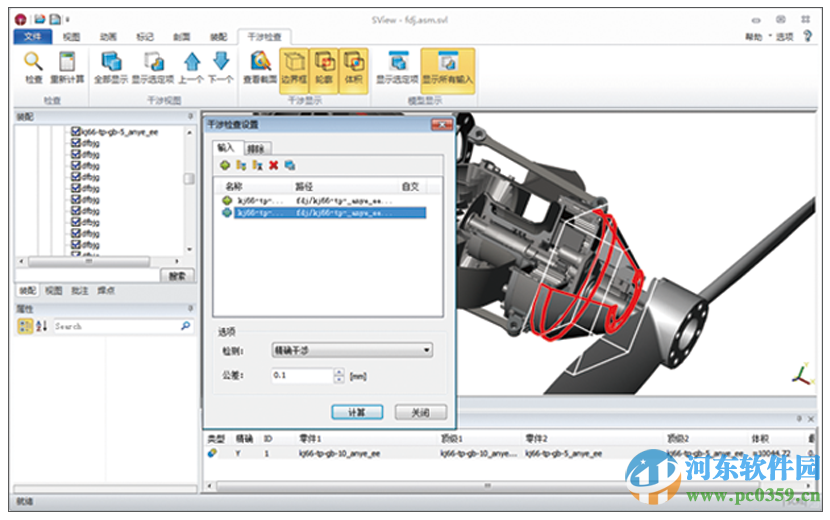Viewport: 830px width, 520px height.
Task: Click the 公差 spinner up arrow
Action: click(x=339, y=372)
